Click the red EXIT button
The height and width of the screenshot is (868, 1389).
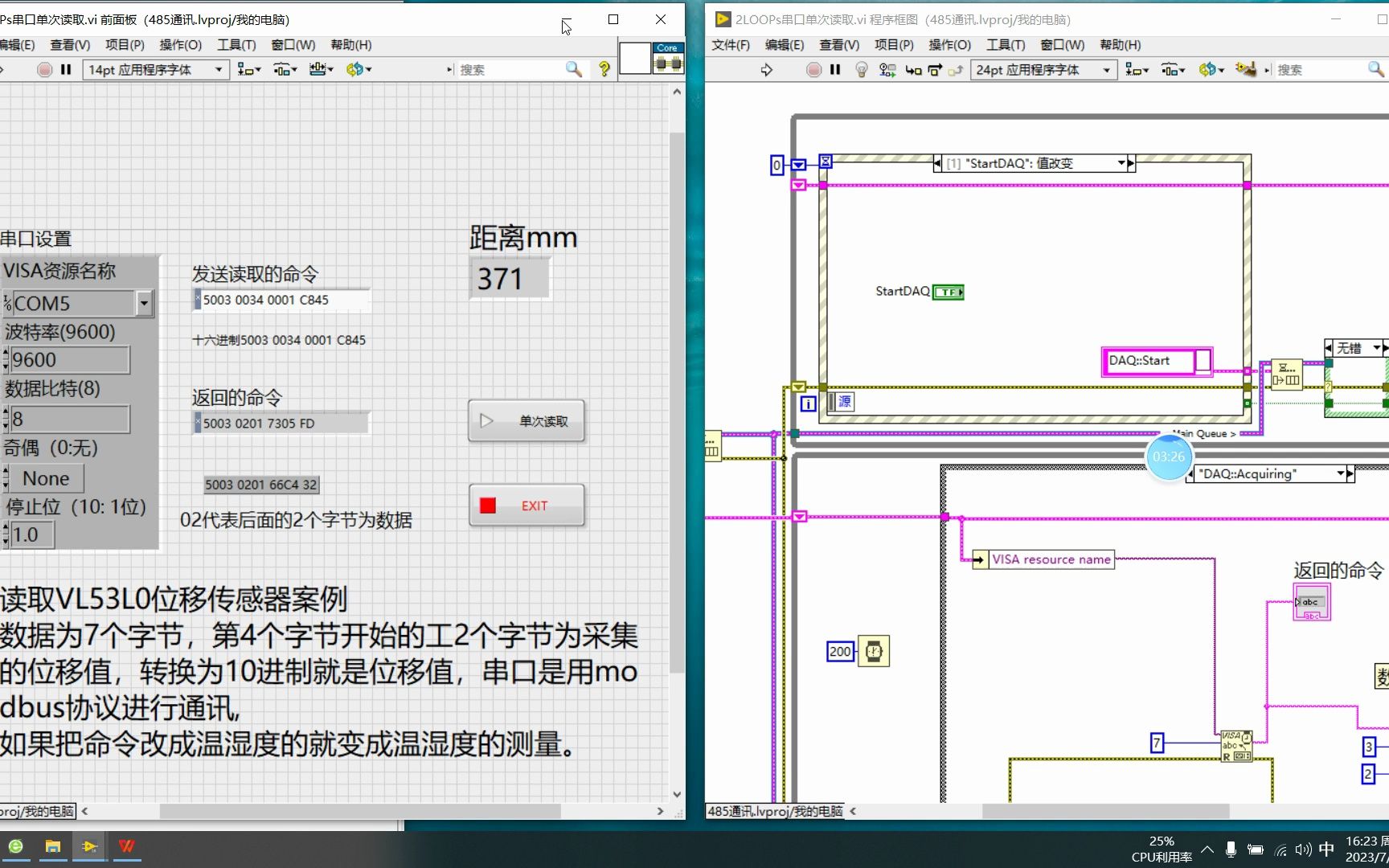527,506
